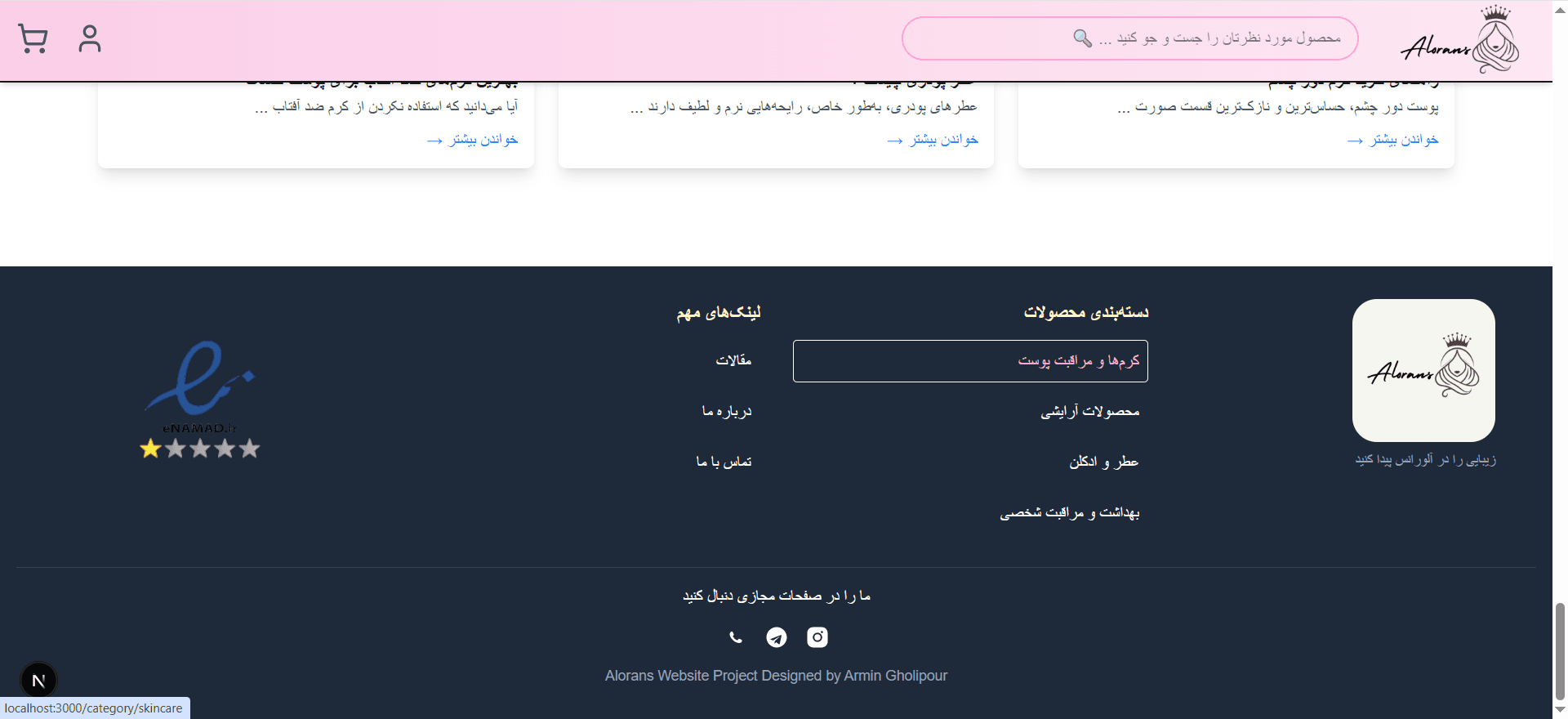Click the footer Alorans logo thumbnail
Image resolution: width=1568 pixels, height=719 pixels.
[1423, 370]
